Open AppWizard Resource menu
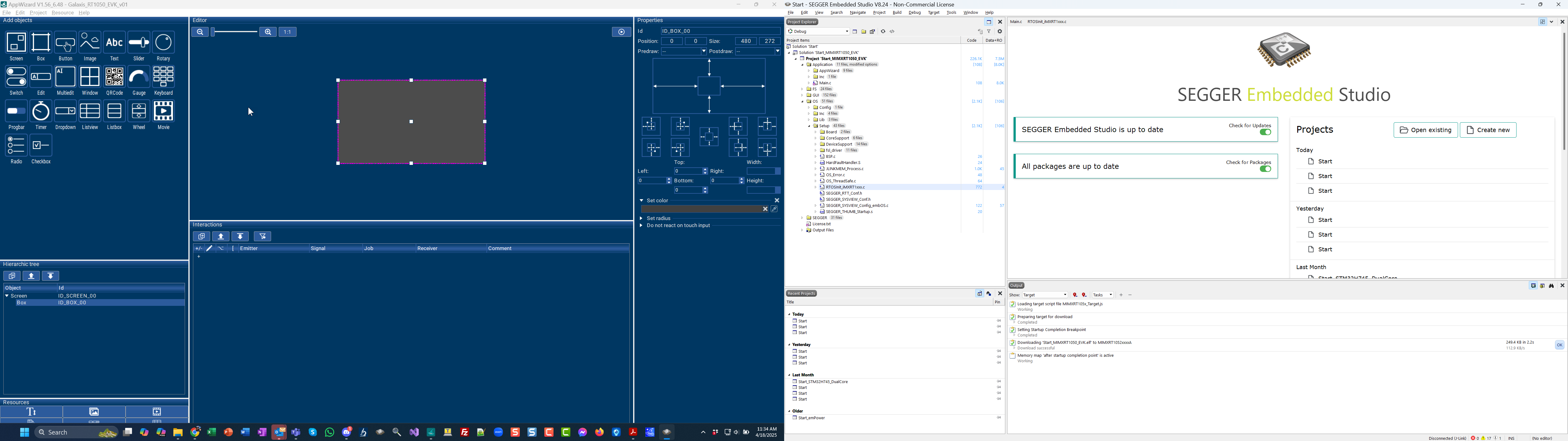This screenshot has height=441, width=1568. [x=63, y=13]
